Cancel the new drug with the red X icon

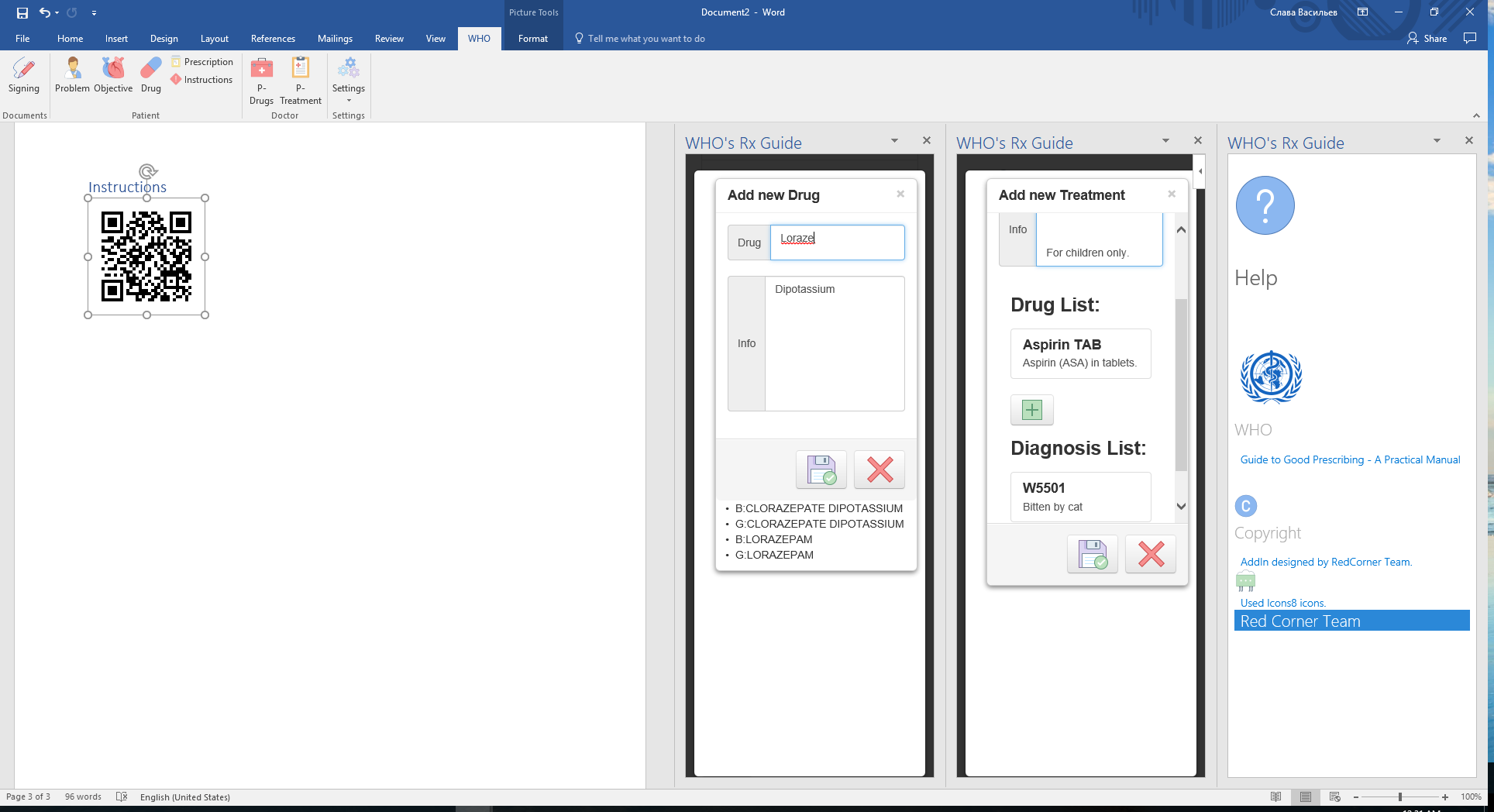[880, 470]
